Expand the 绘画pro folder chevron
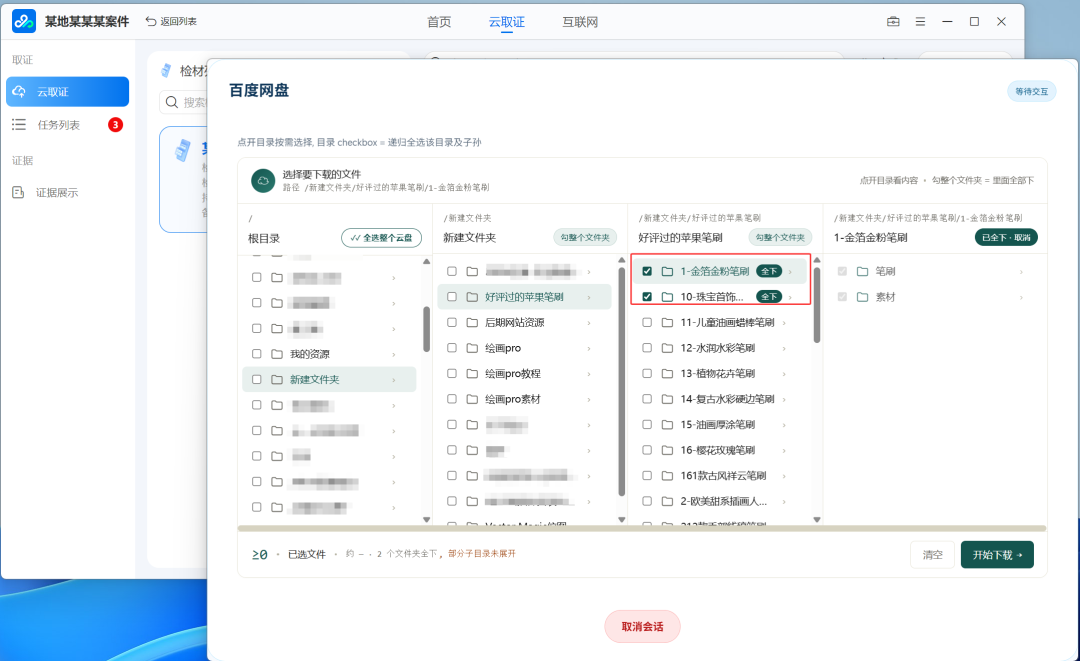Viewport: 1080px width, 661px height. click(x=589, y=348)
